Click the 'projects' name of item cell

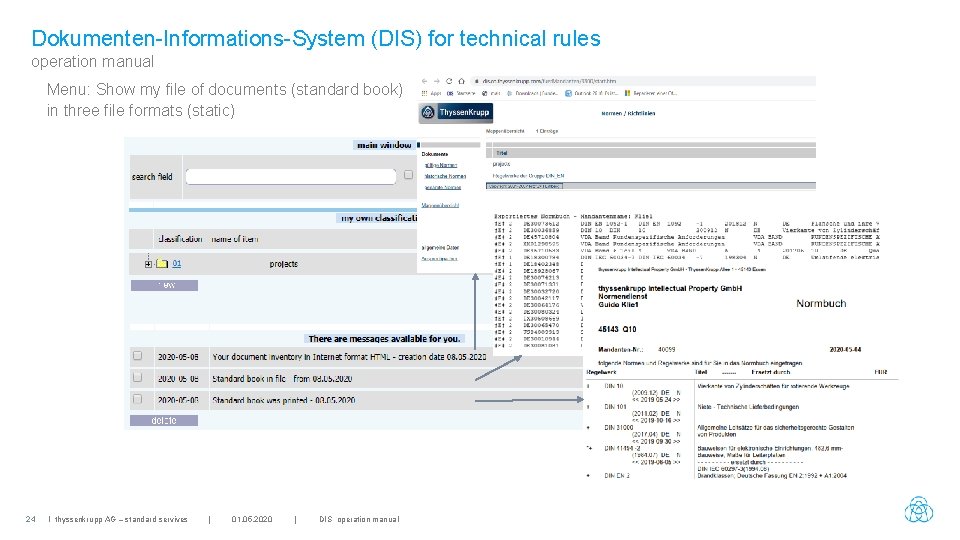tap(283, 264)
